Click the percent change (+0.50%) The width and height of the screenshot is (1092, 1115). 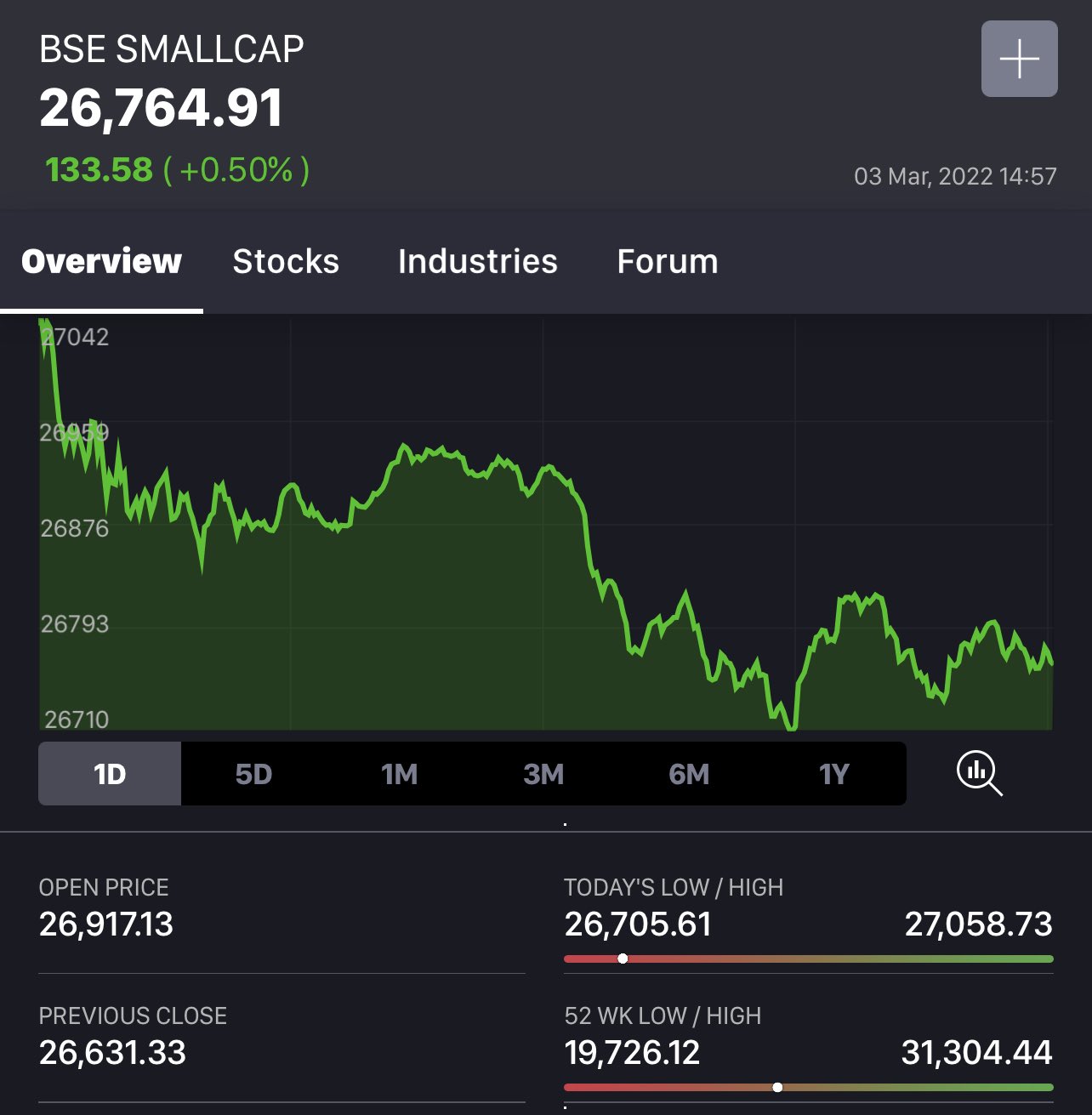(x=236, y=170)
